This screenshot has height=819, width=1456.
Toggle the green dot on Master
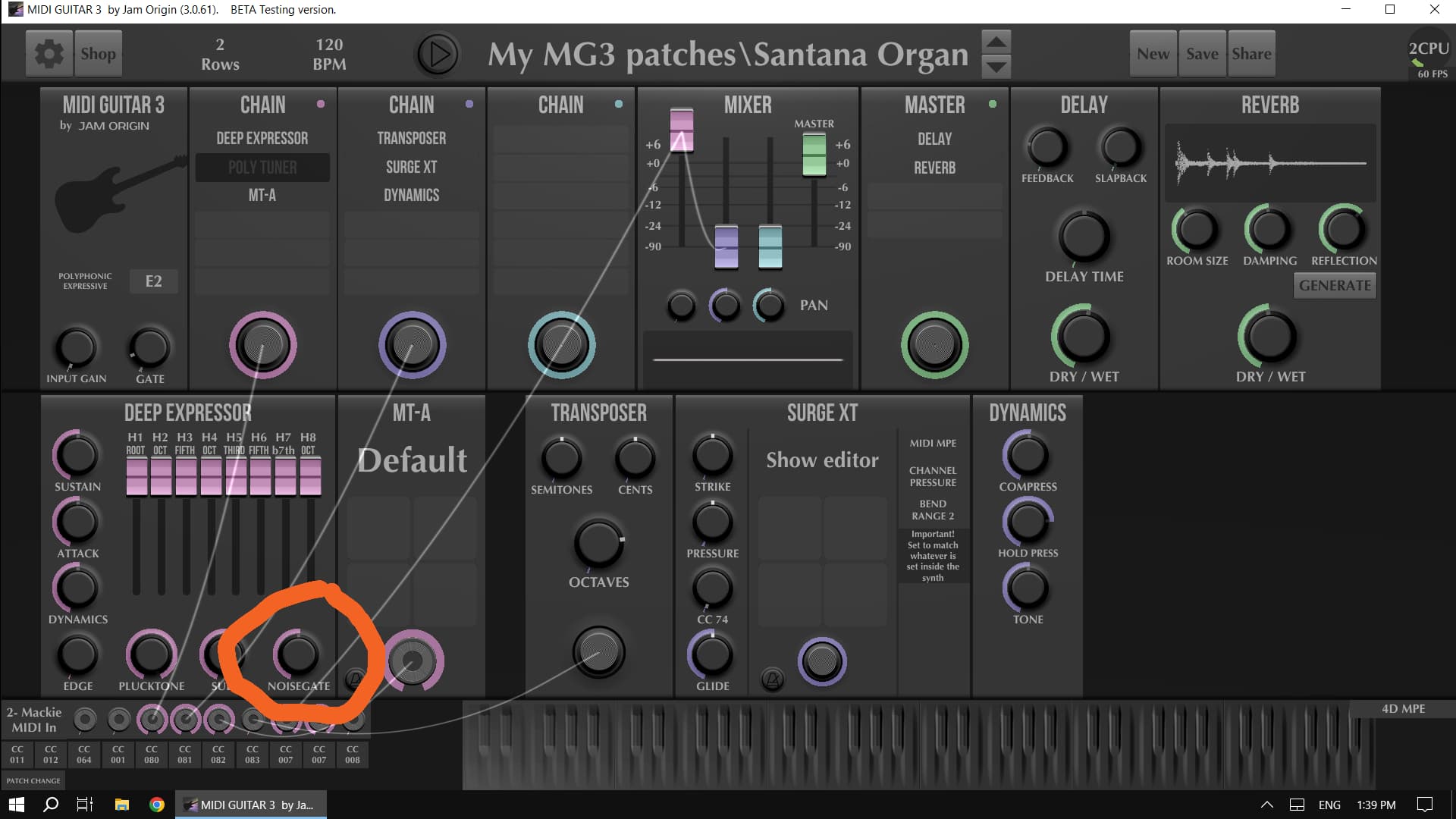pyautogui.click(x=993, y=104)
